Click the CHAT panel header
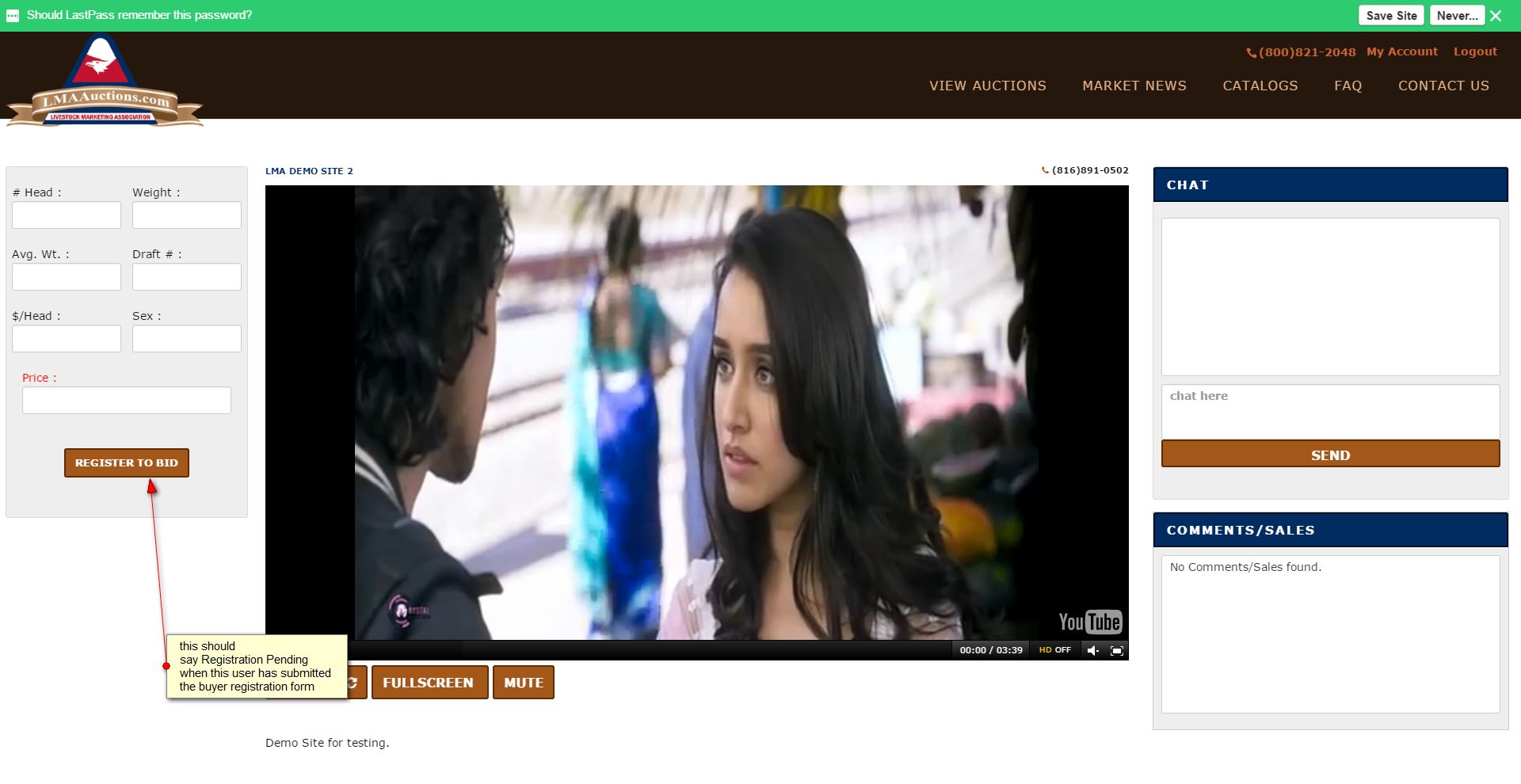The width and height of the screenshot is (1521, 784). pos(1331,185)
